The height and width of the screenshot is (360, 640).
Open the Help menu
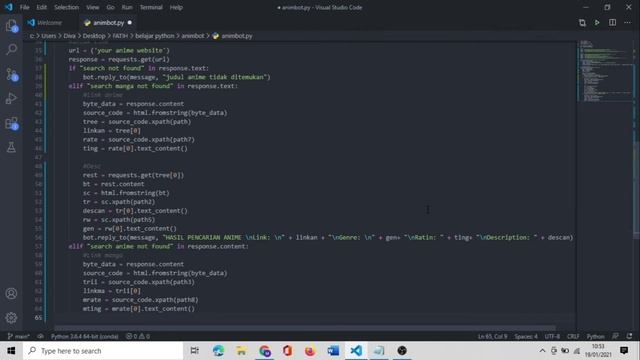pyautogui.click(x=176, y=7)
